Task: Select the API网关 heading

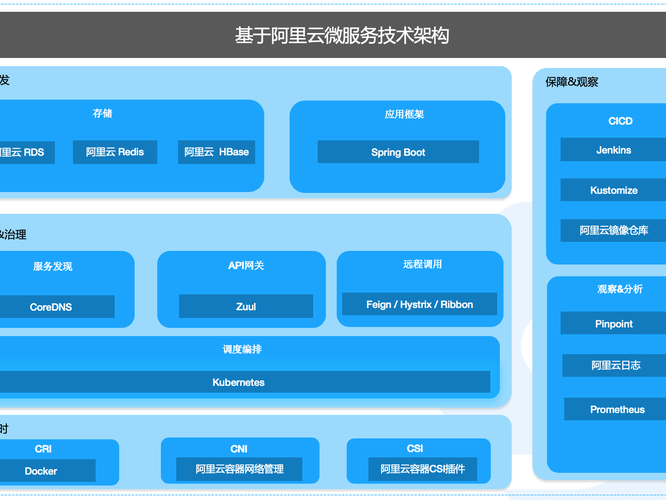Action: [x=246, y=266]
